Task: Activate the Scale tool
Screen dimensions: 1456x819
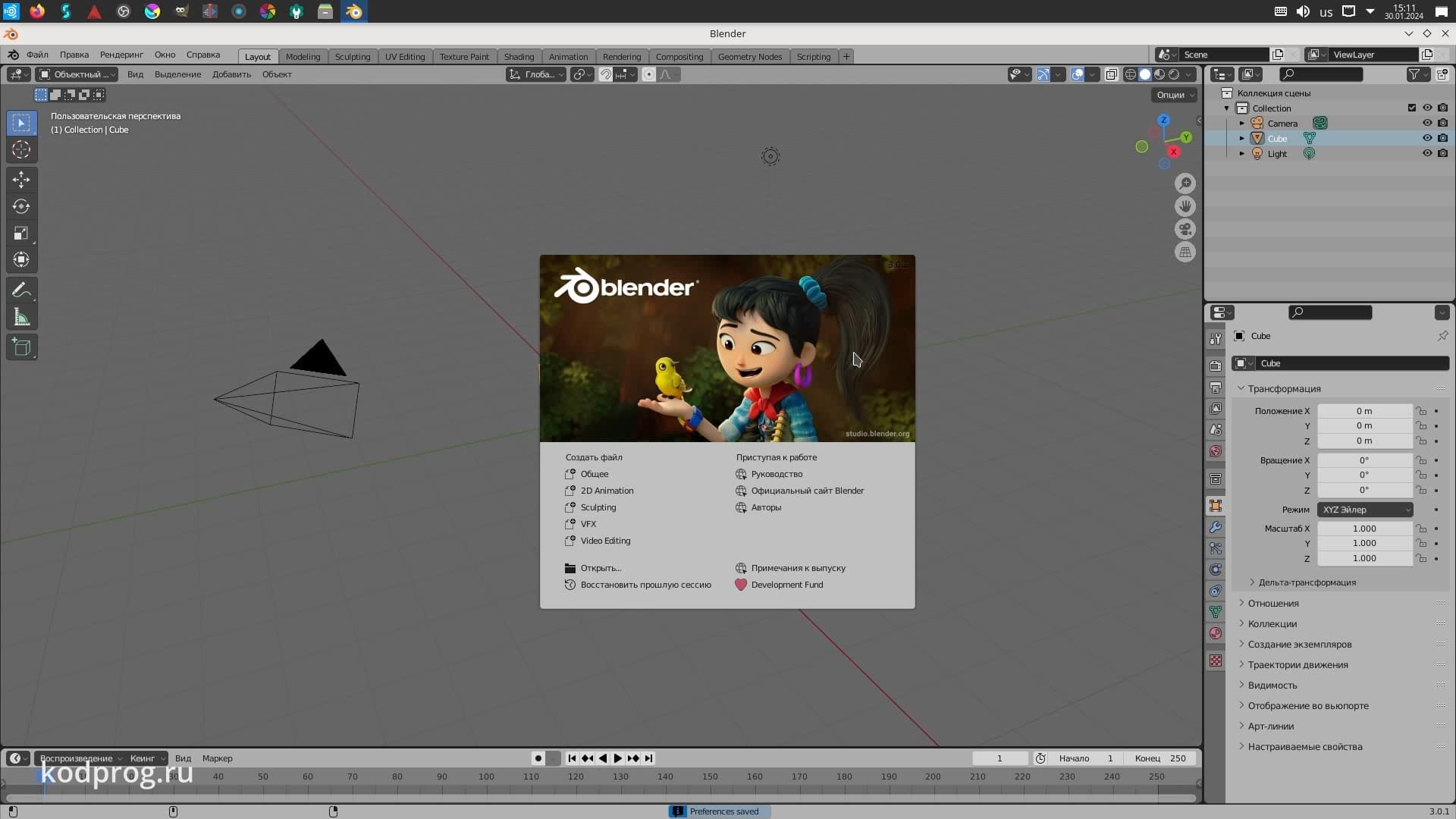Action: pos(21,233)
